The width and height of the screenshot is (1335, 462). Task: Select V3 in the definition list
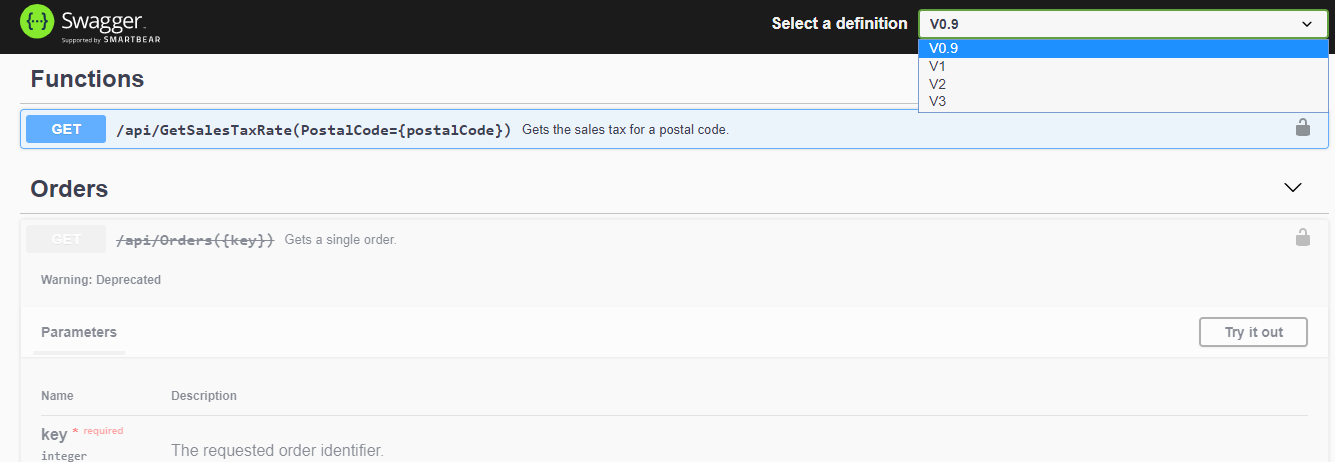pyautogui.click(x=1123, y=101)
